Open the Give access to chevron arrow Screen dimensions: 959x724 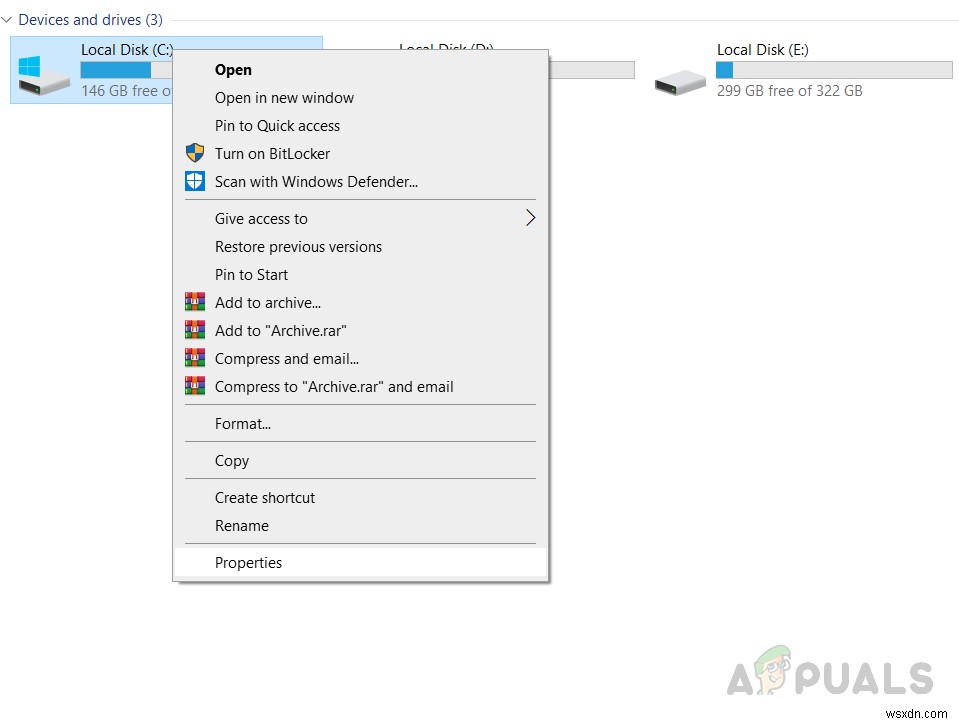coord(530,217)
